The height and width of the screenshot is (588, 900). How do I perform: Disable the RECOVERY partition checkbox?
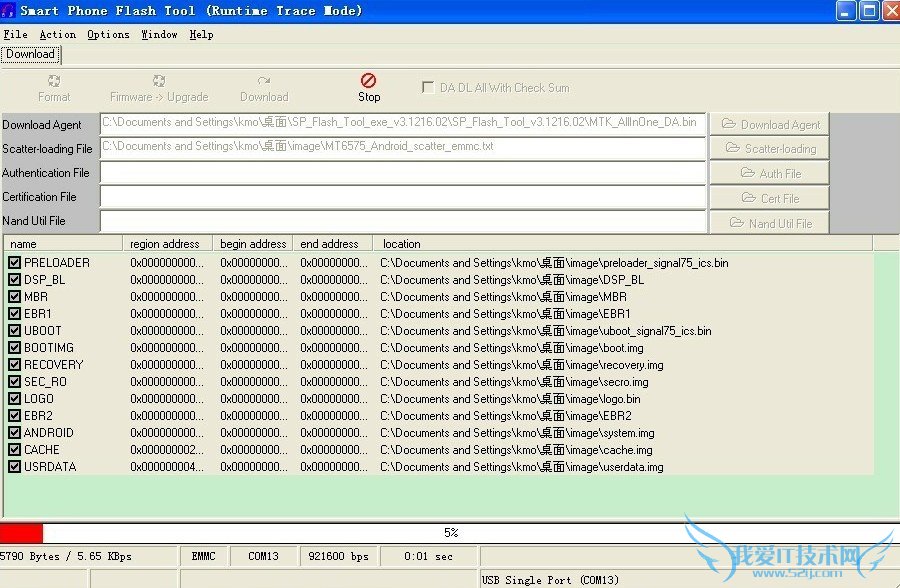coord(15,365)
